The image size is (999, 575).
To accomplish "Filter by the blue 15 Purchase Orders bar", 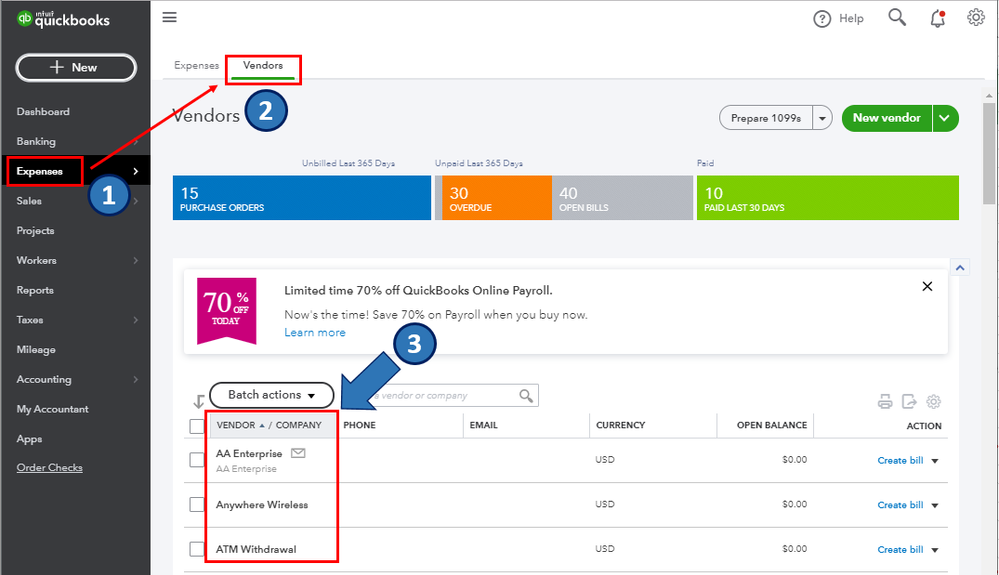I will coord(302,198).
